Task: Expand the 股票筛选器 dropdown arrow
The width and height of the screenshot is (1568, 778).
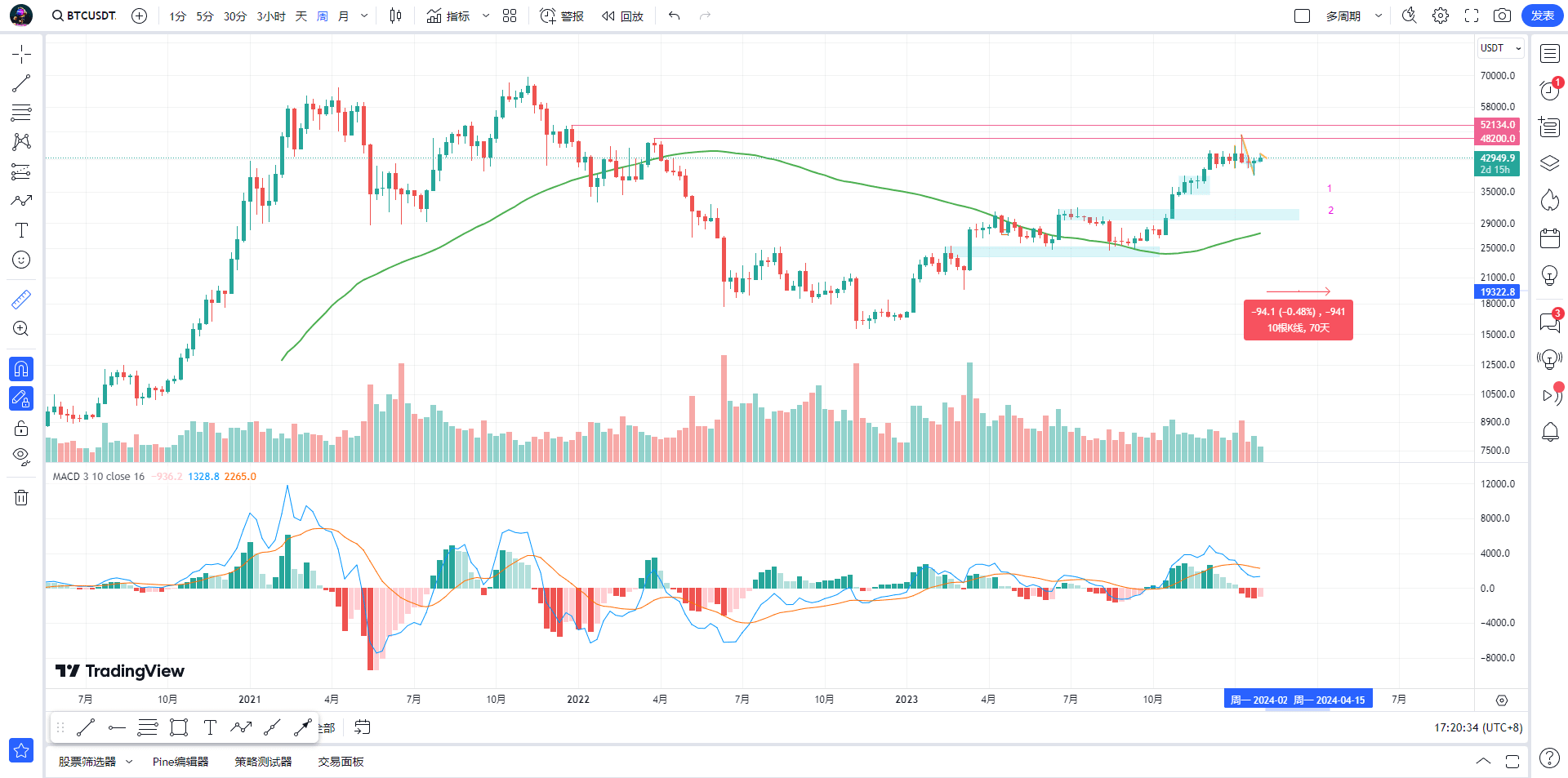Action: click(x=129, y=762)
